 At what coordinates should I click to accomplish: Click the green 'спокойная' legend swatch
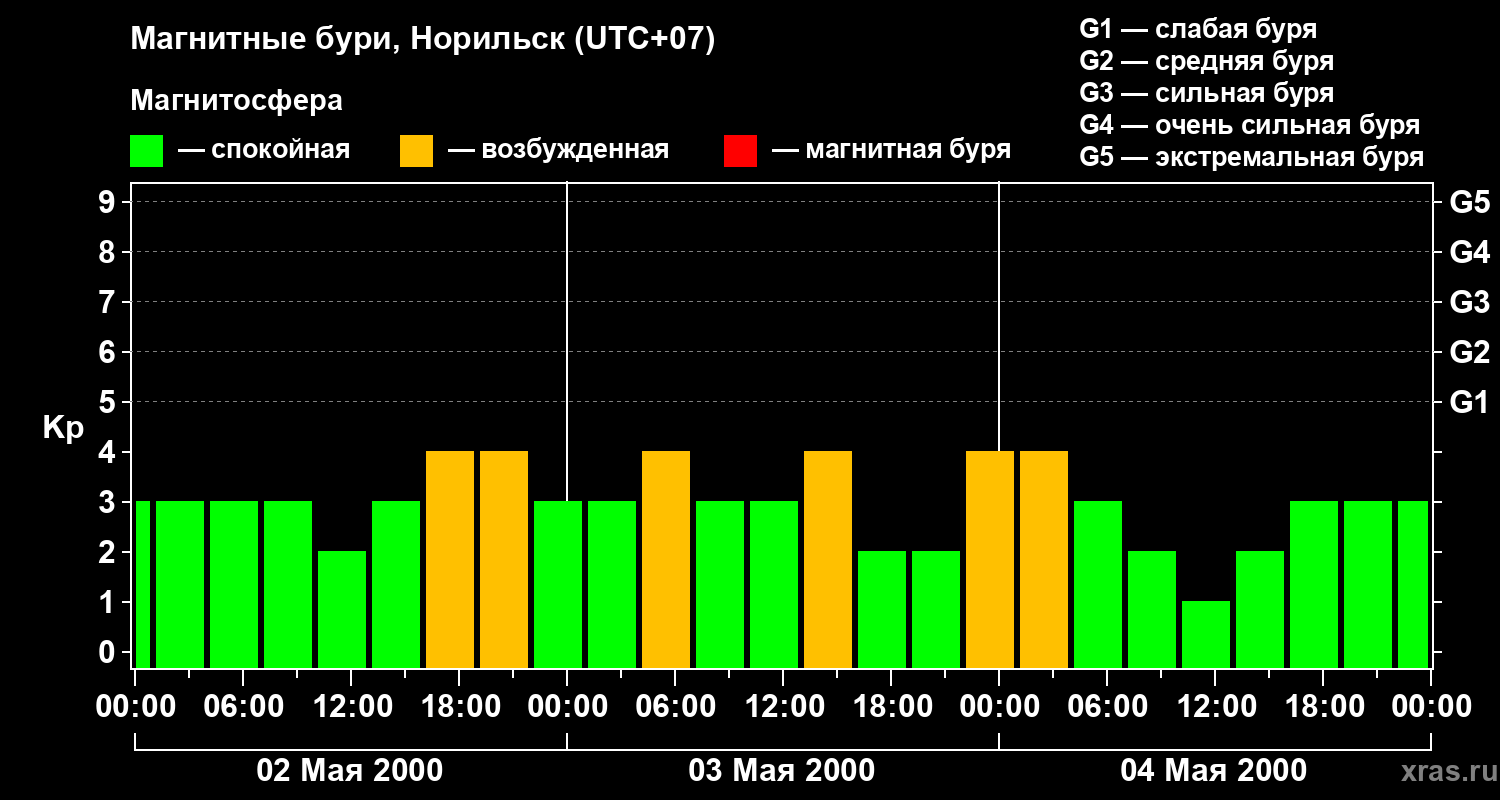click(147, 151)
